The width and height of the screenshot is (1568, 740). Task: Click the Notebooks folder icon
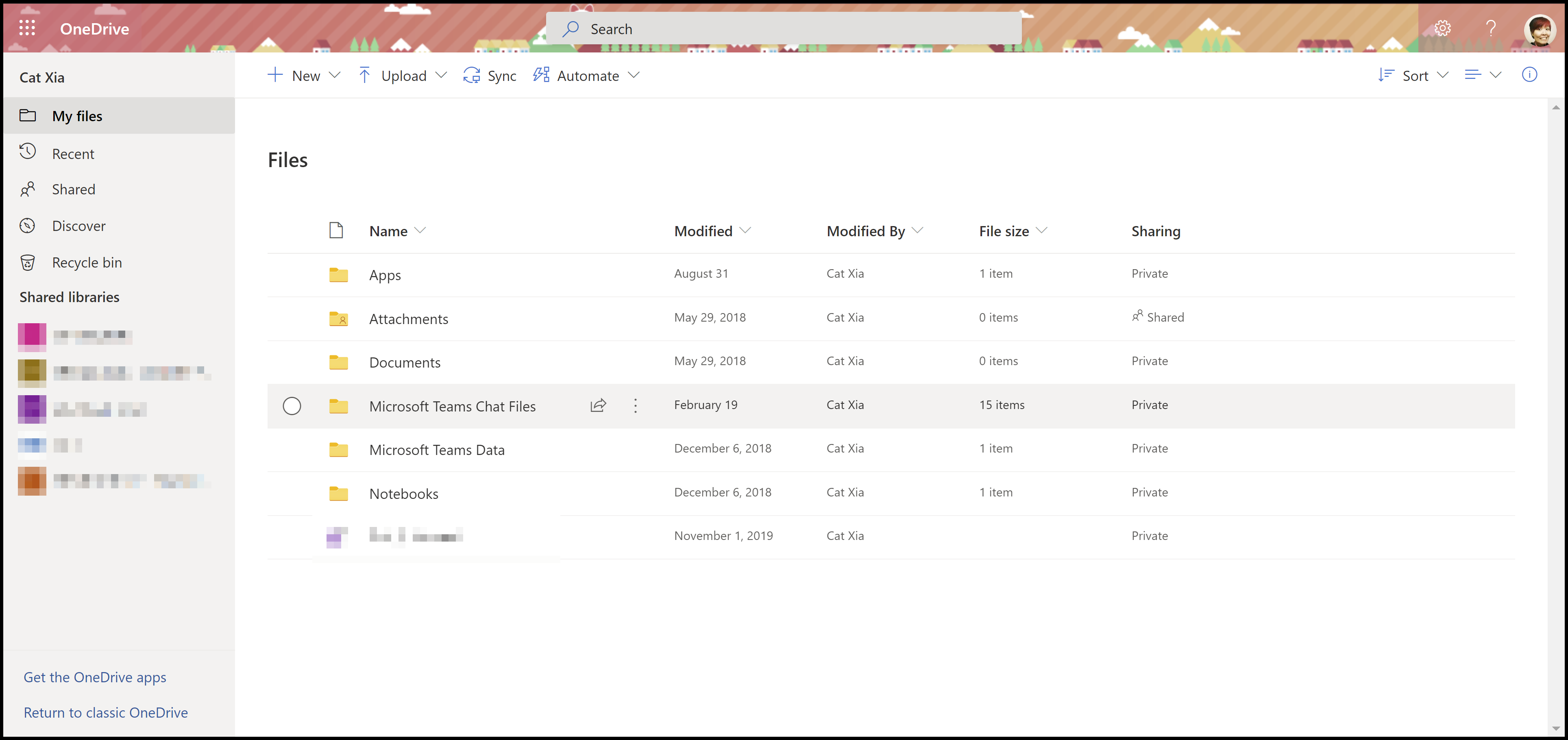(x=338, y=494)
